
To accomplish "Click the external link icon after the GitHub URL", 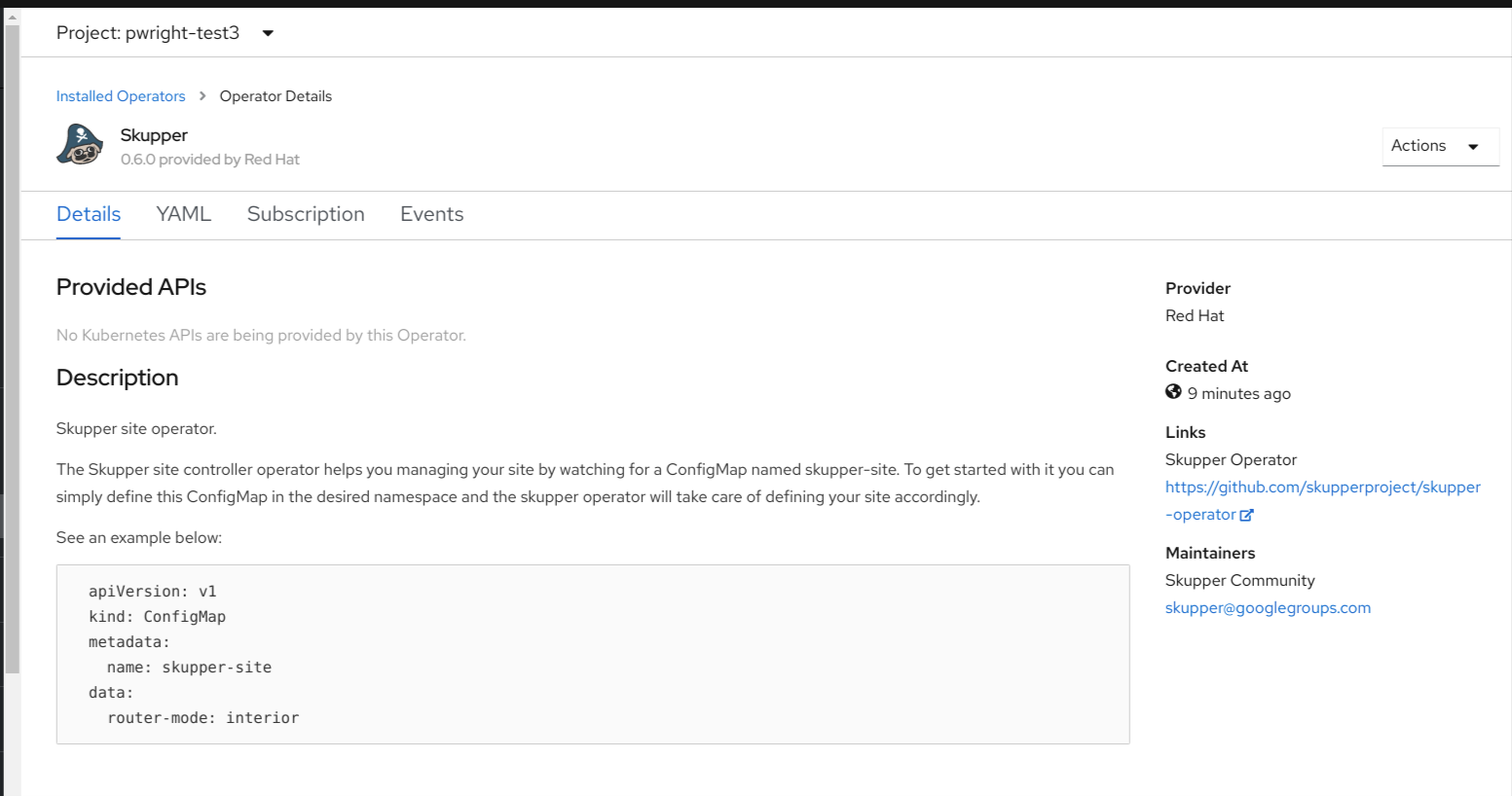I will point(1246,515).
